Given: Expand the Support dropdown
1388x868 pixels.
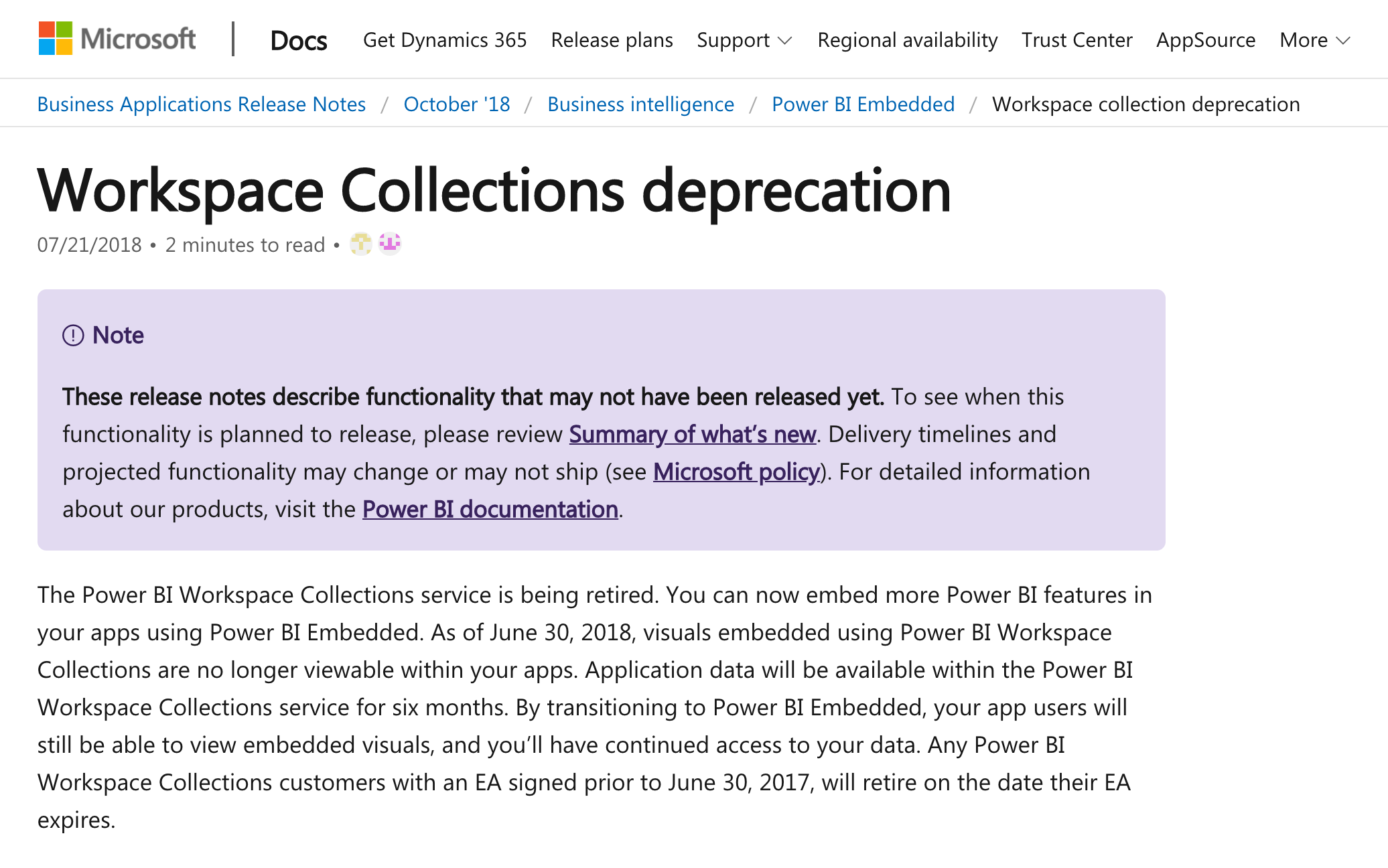Looking at the screenshot, I should click(744, 40).
